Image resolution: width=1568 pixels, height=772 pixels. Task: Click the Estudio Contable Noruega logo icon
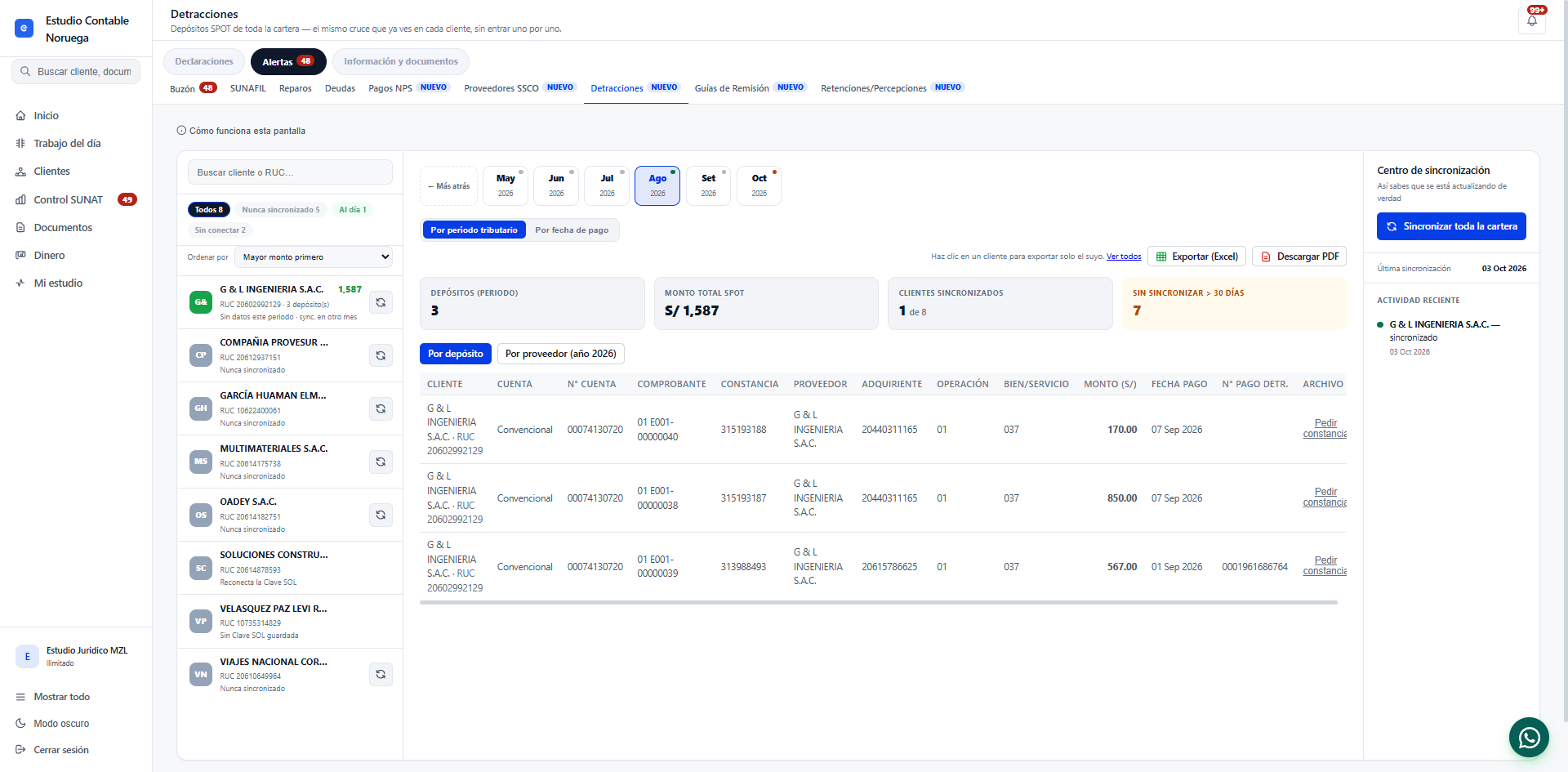tap(24, 29)
